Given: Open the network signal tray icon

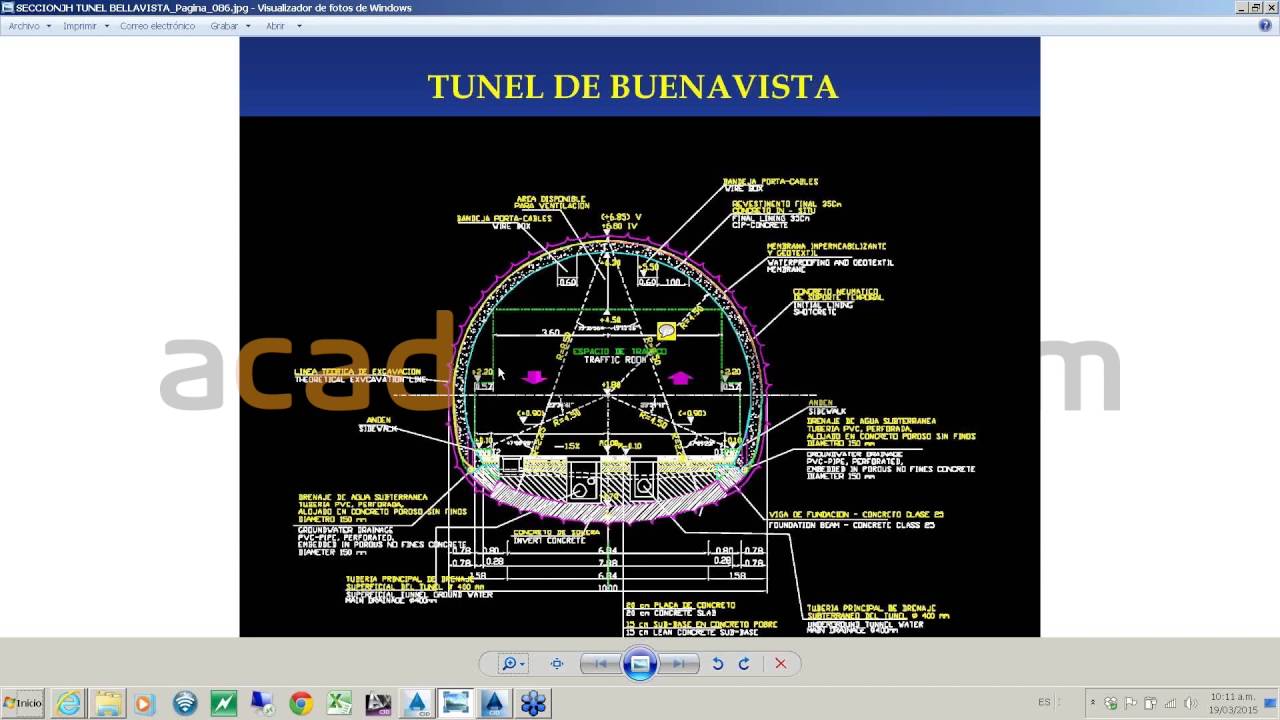Looking at the screenshot, I should (x=1170, y=703).
